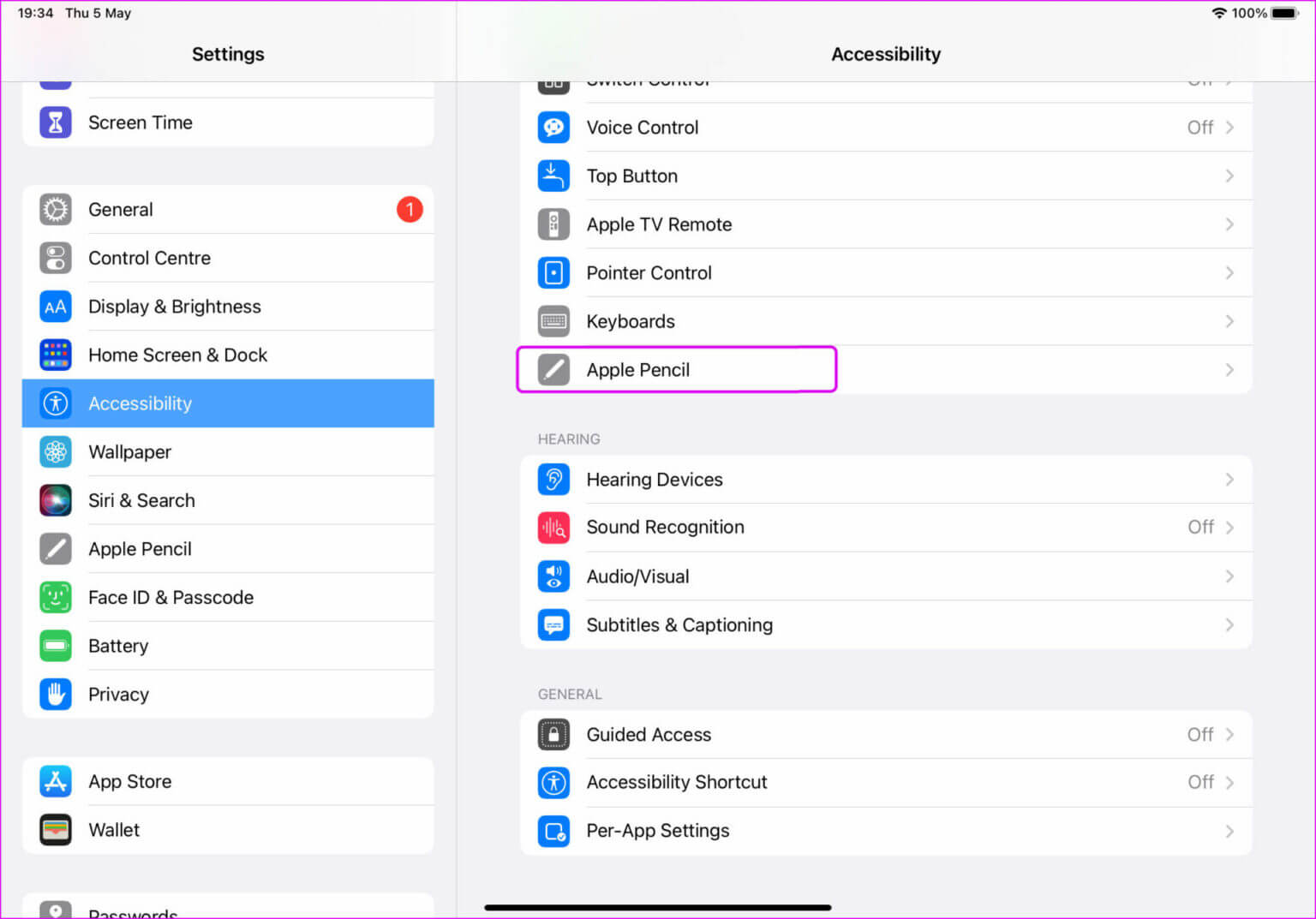Viewport: 1316px width, 919px height.
Task: Tap Voice Control Off value
Action: coord(1199,128)
